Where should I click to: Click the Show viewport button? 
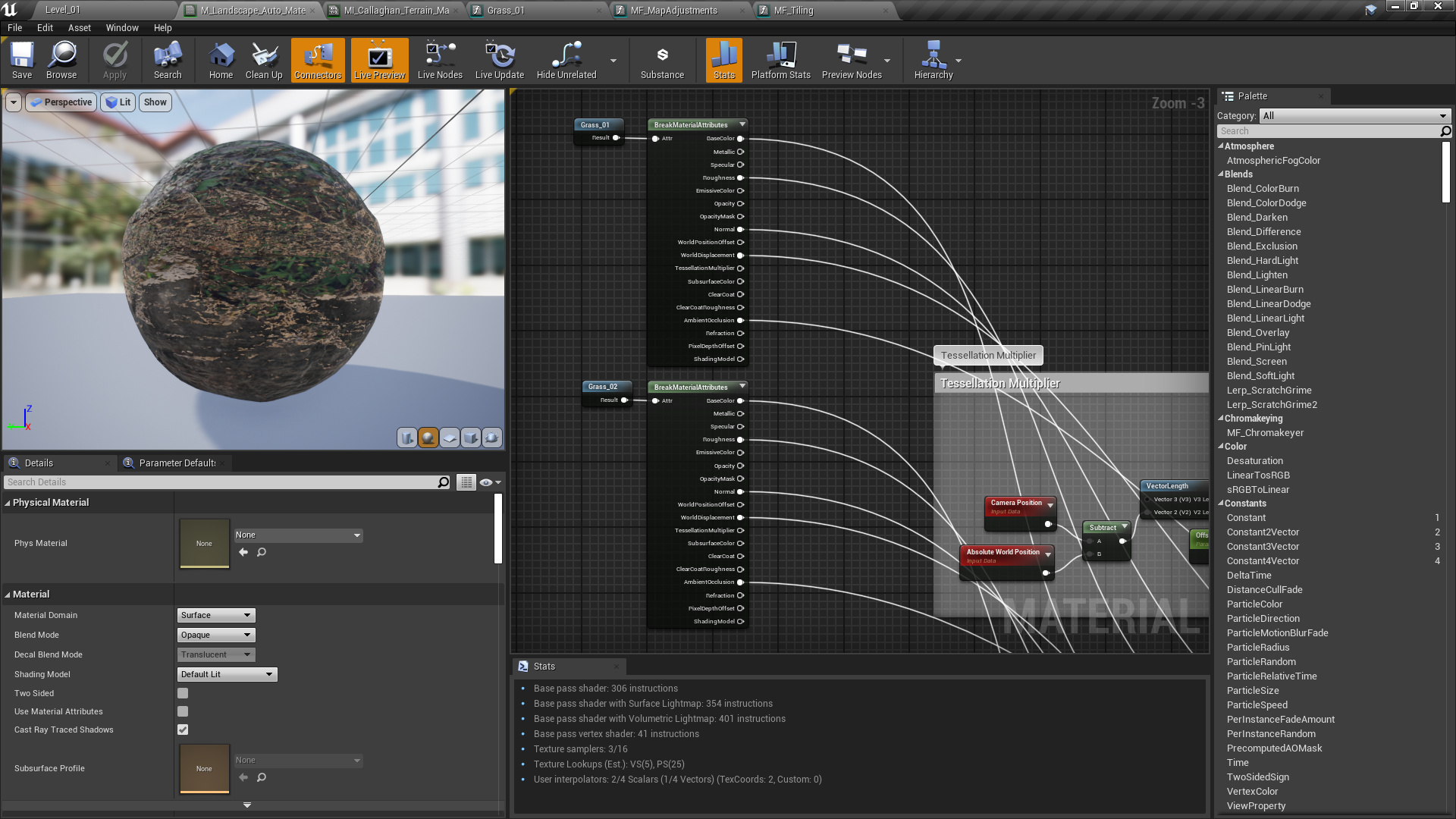(155, 102)
